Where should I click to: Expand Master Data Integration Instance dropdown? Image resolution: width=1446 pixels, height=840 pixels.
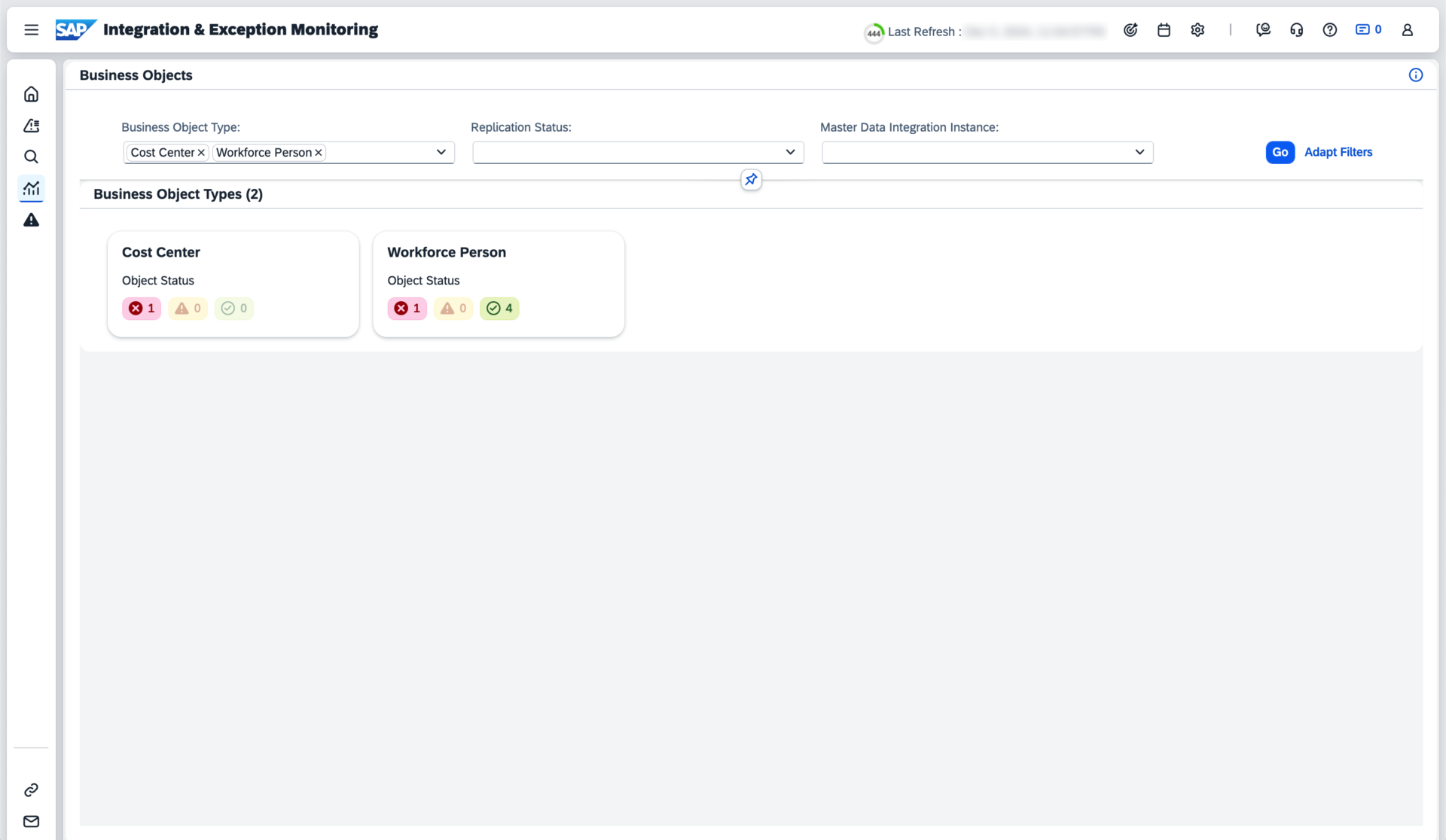coord(1139,152)
